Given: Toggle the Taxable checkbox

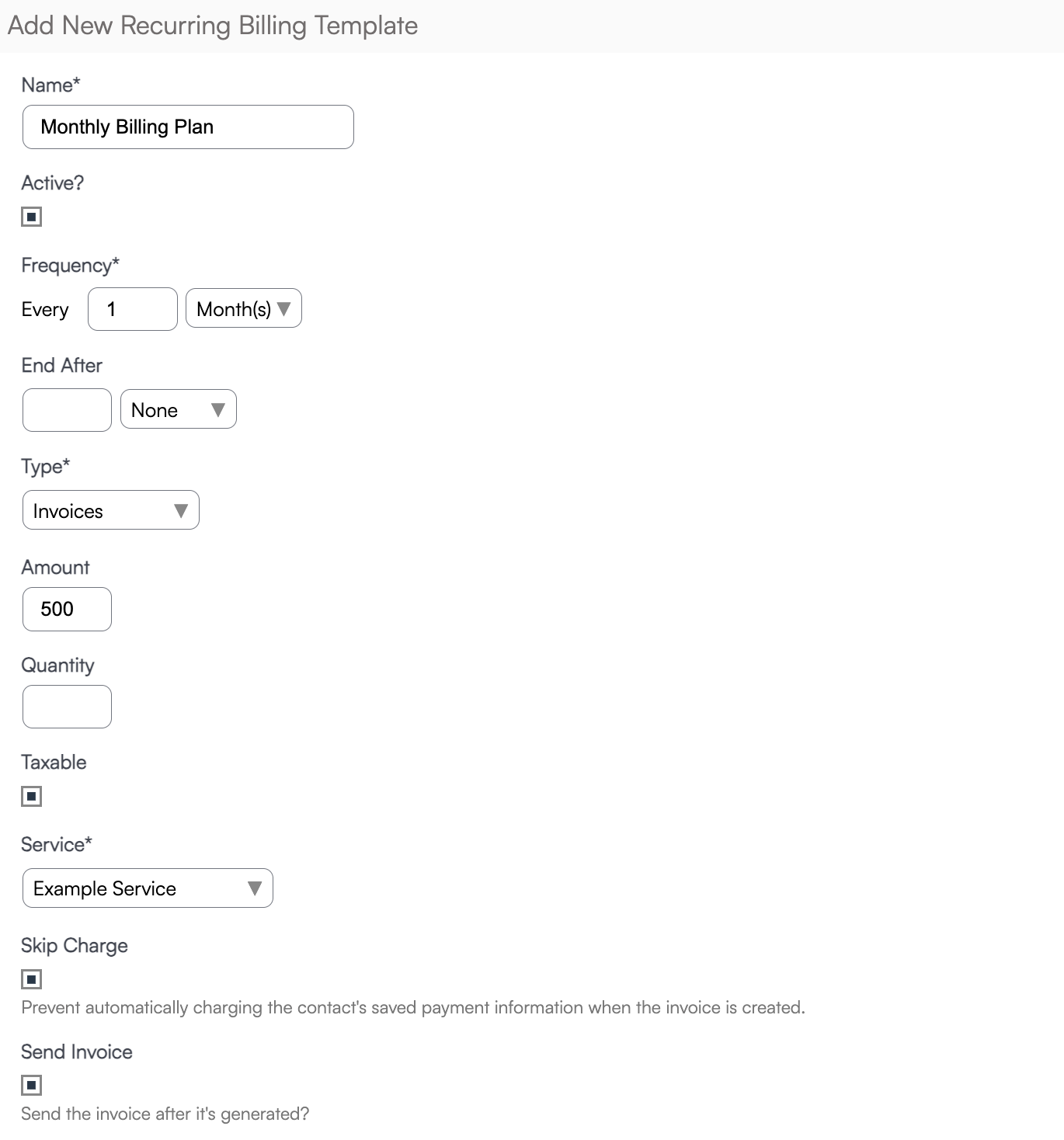Looking at the screenshot, I should tap(31, 796).
